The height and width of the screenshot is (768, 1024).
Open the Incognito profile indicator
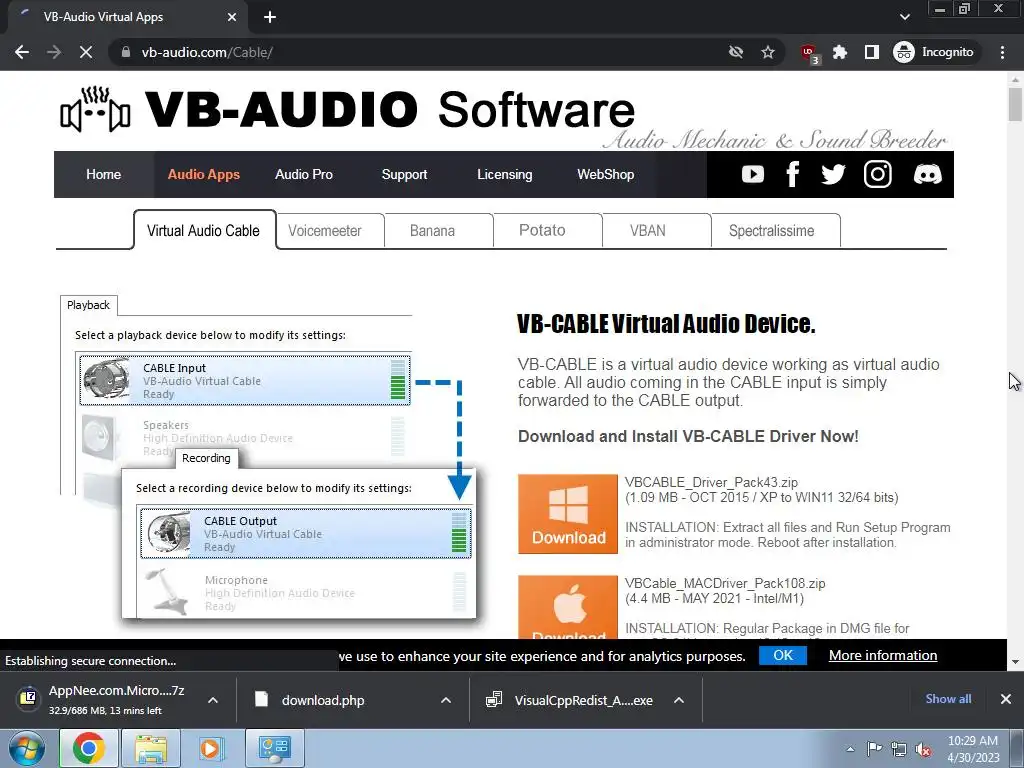point(934,52)
